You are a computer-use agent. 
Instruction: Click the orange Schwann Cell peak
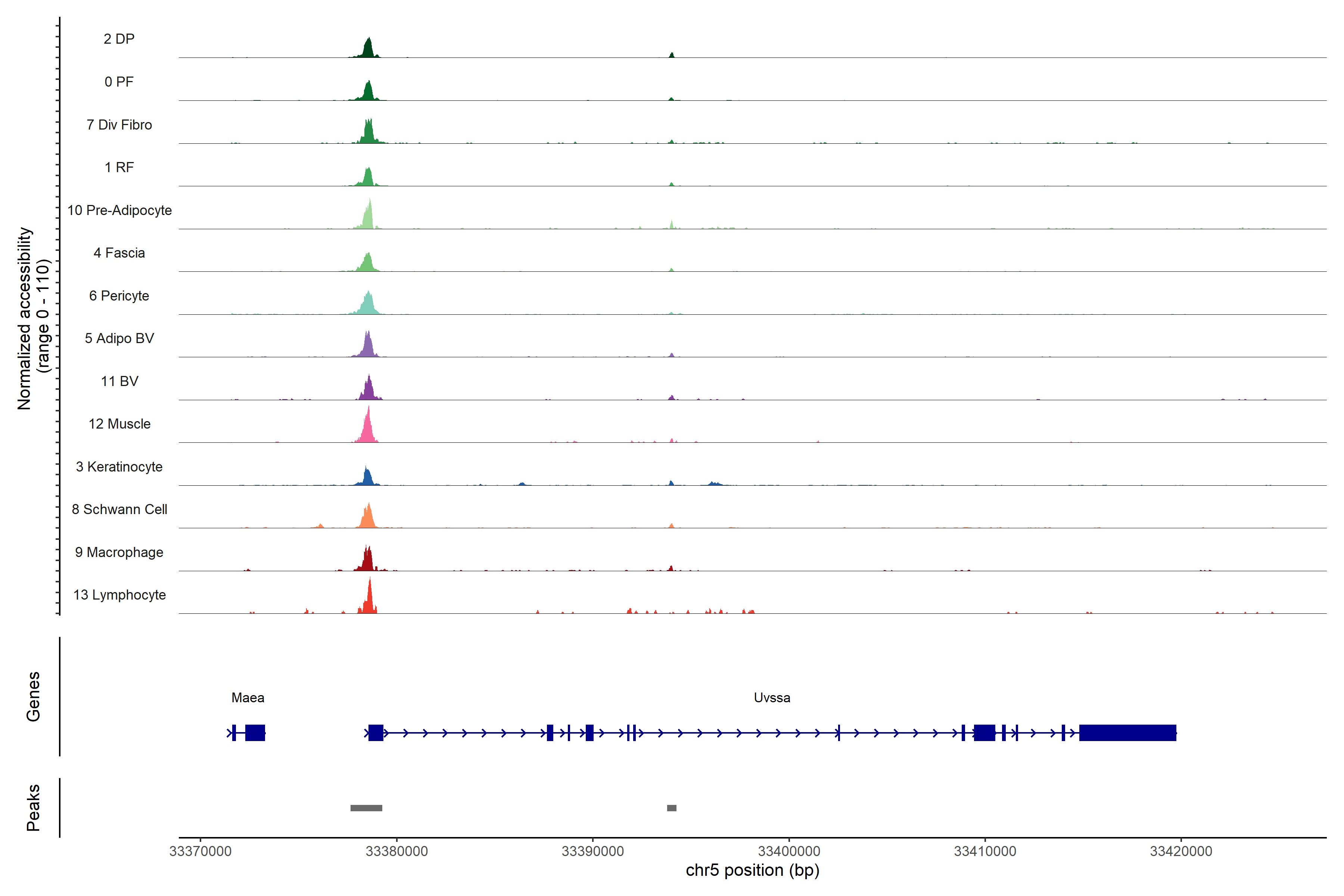tap(368, 518)
